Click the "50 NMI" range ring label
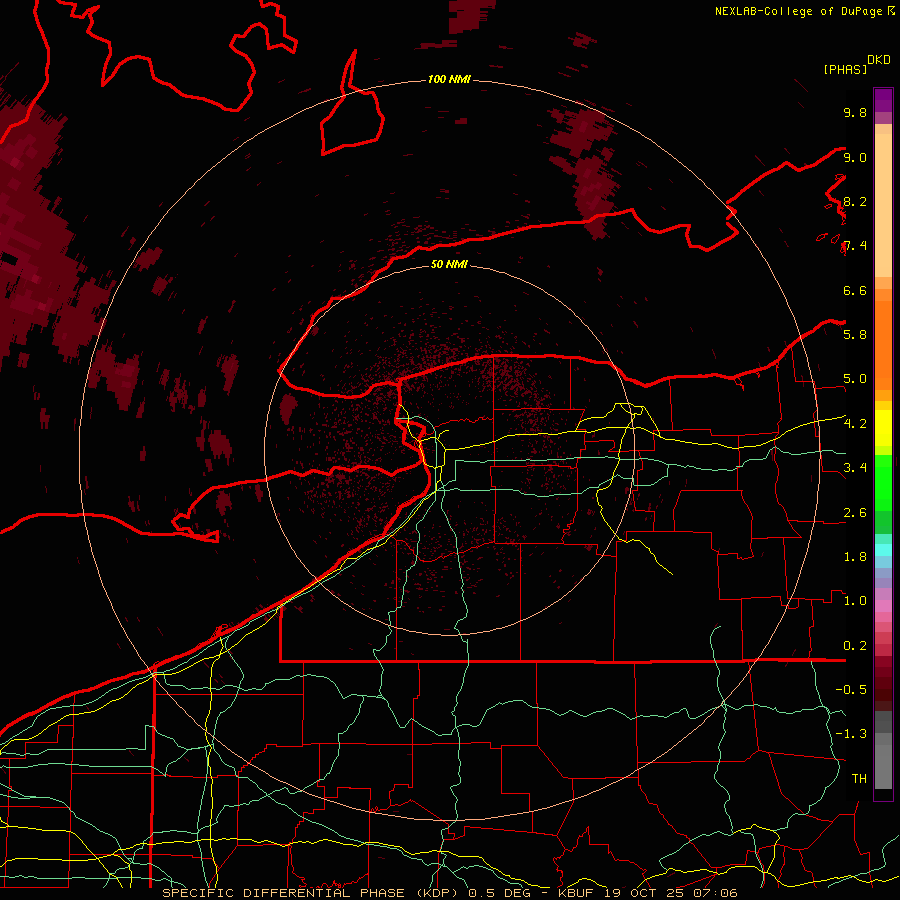Viewport: 900px width, 900px height. pos(449,264)
